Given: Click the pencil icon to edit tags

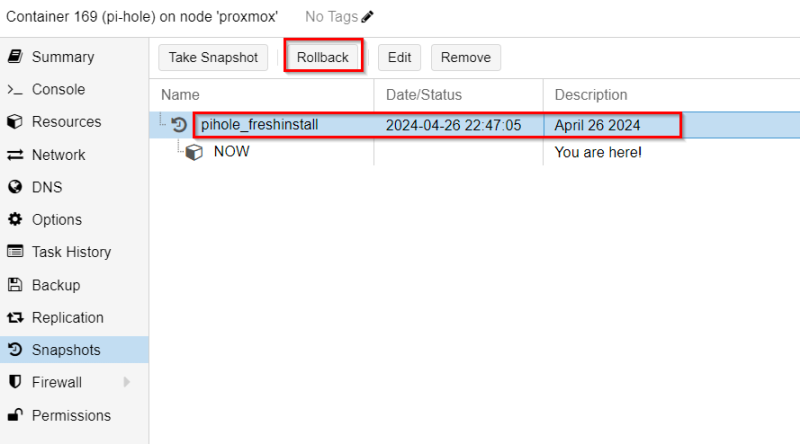Looking at the screenshot, I should click(x=368, y=17).
